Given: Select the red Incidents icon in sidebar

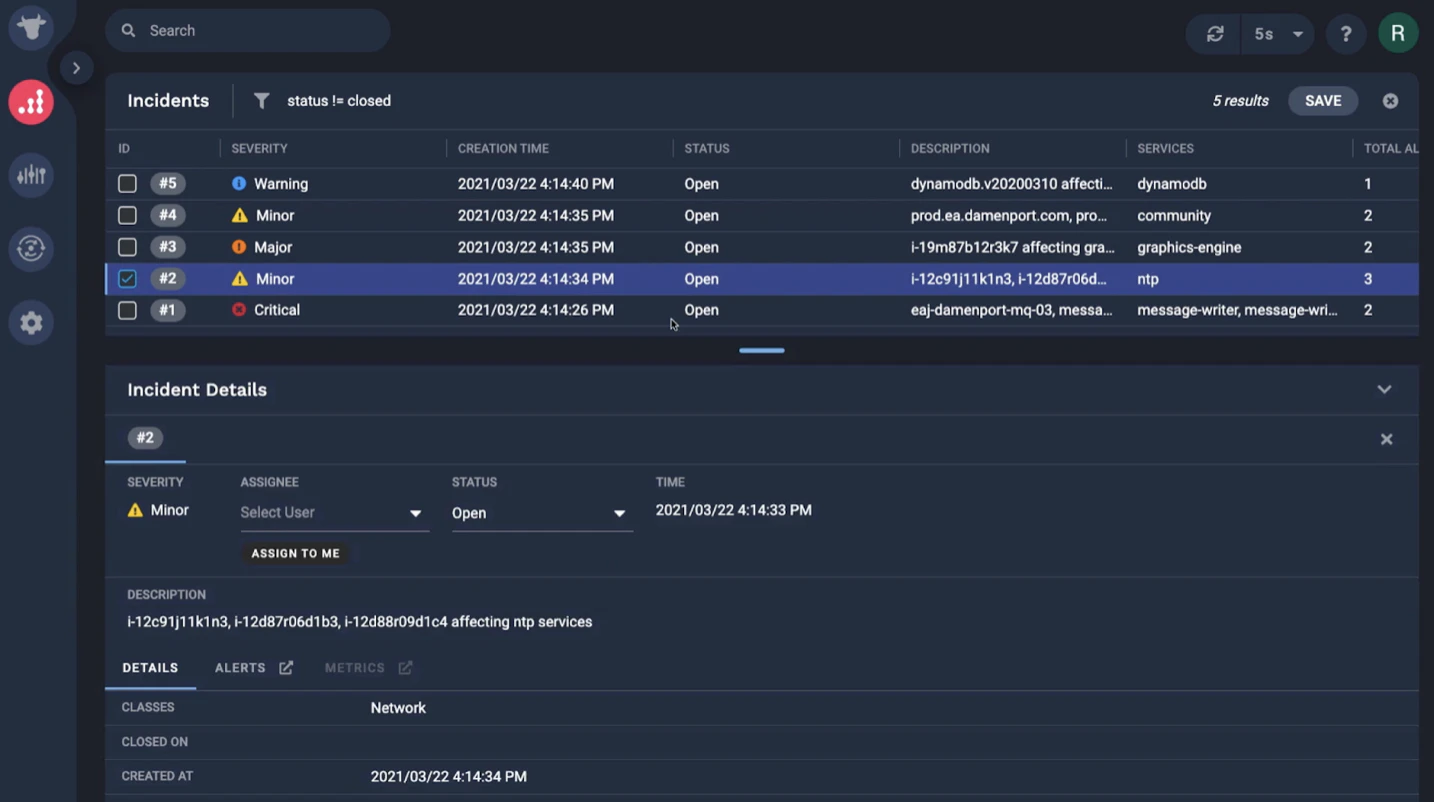Looking at the screenshot, I should tap(30, 101).
